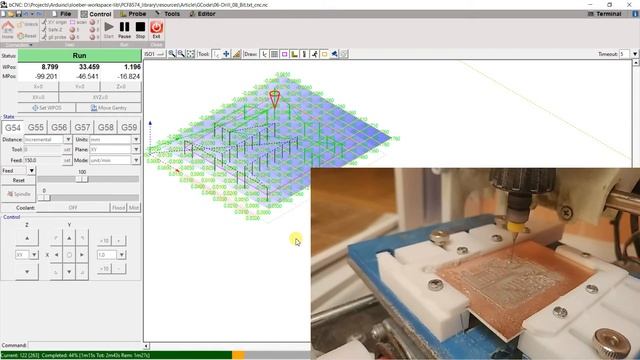640x360 pixels.
Task: Select the ruler measuring tool
Action: click(236, 54)
